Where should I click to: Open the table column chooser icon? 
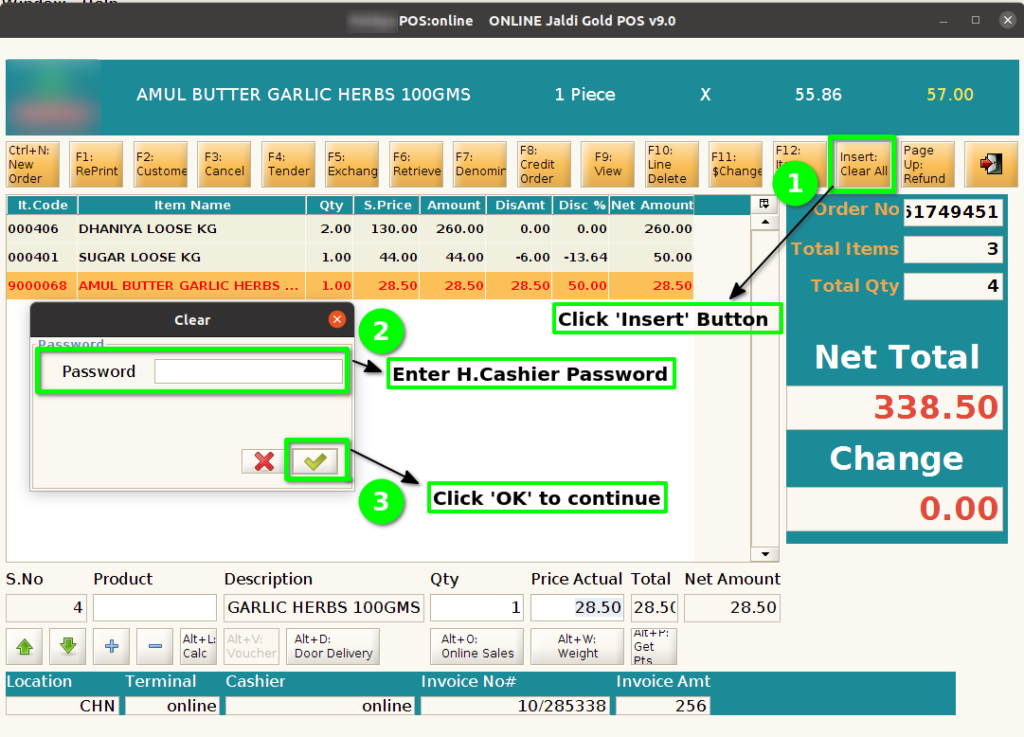tap(764, 204)
